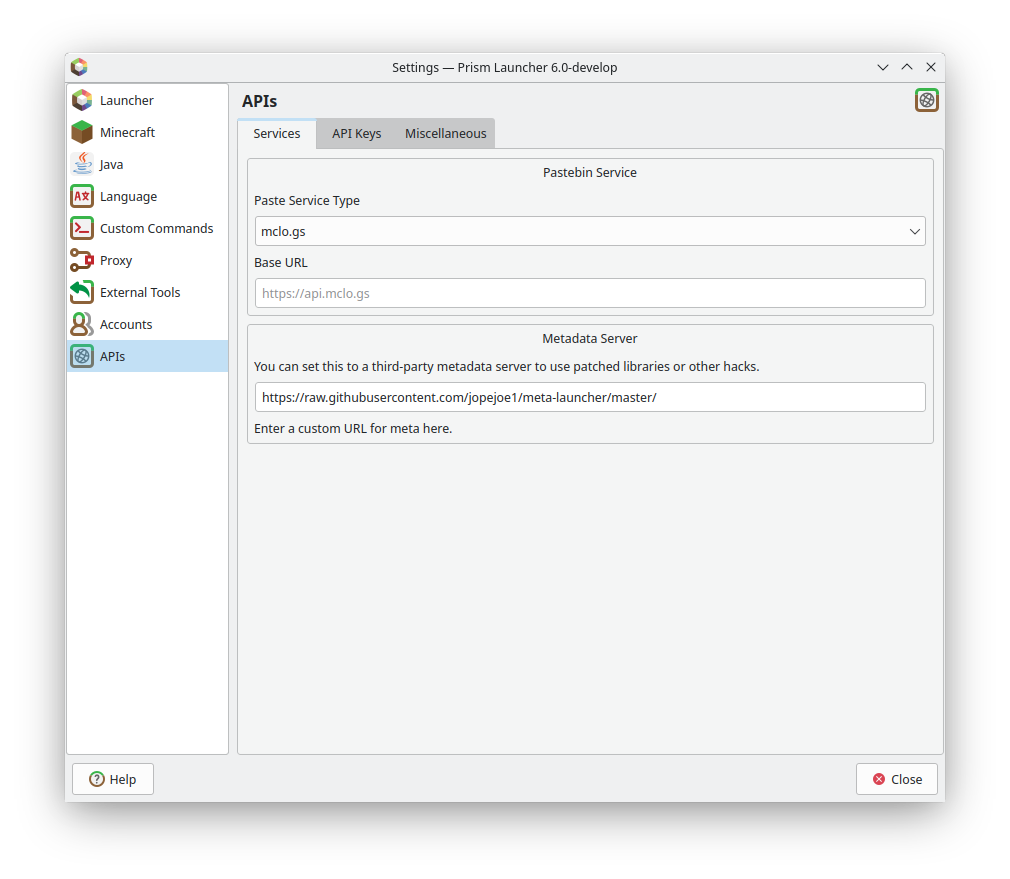Select the Launcher cube icon in sidebar
Image resolution: width=1010 pixels, height=879 pixels.
[x=81, y=100]
